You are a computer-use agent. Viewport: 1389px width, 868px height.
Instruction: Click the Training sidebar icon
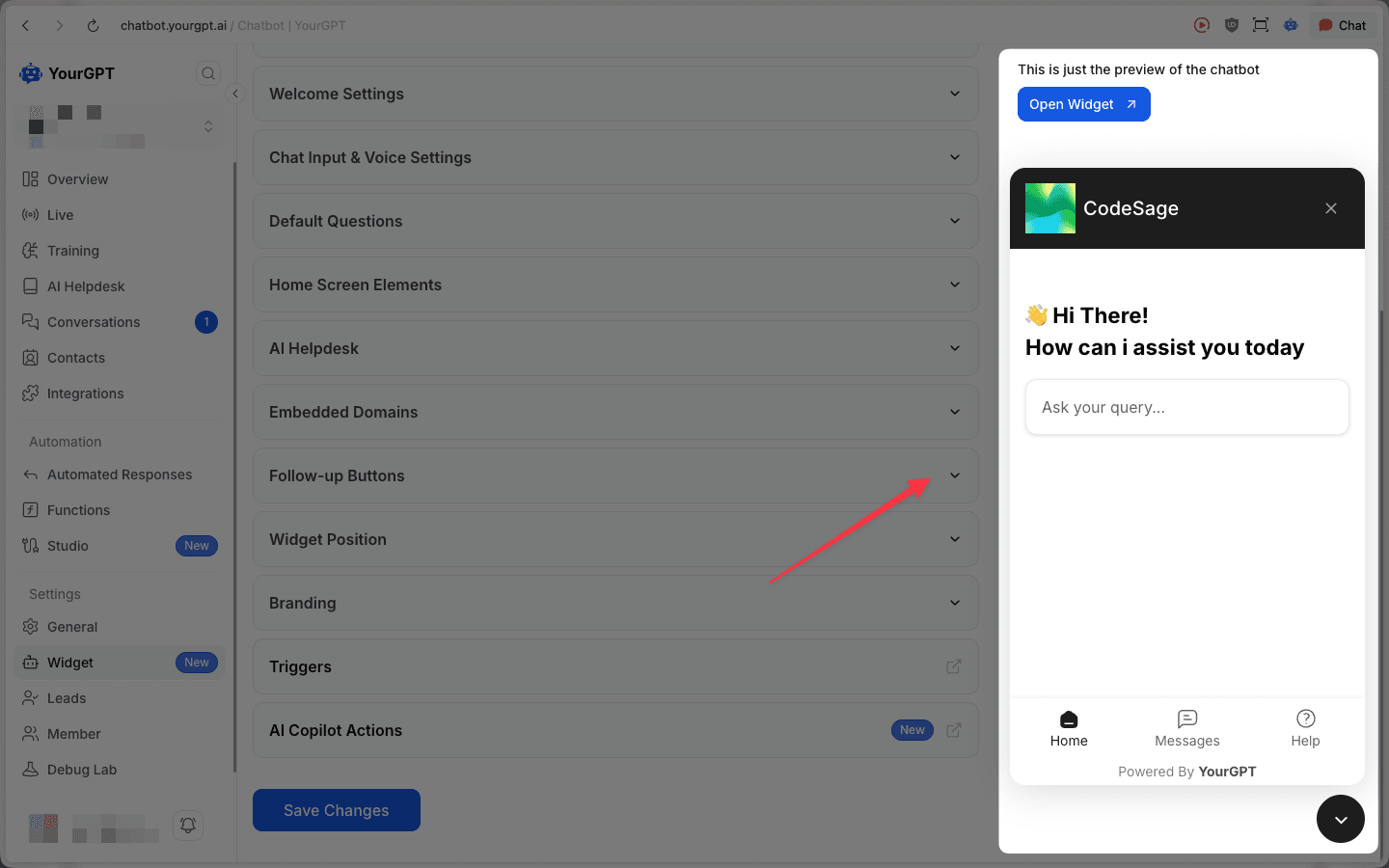coord(30,250)
